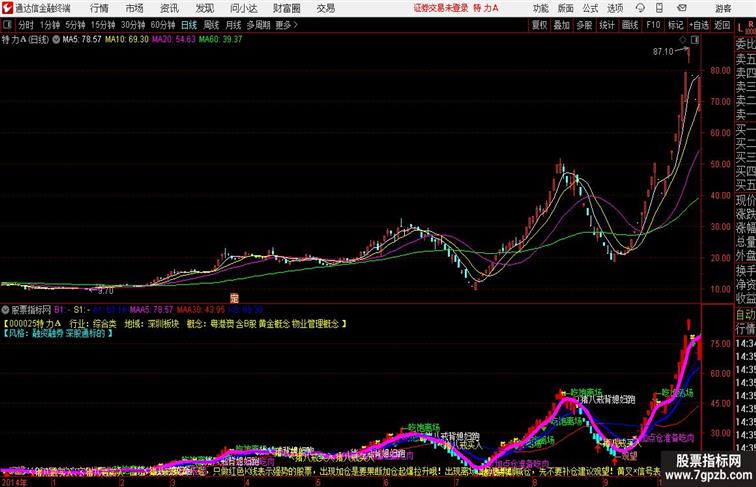Expand the 更多 periods dropdown
756x487 pixels.
point(286,25)
